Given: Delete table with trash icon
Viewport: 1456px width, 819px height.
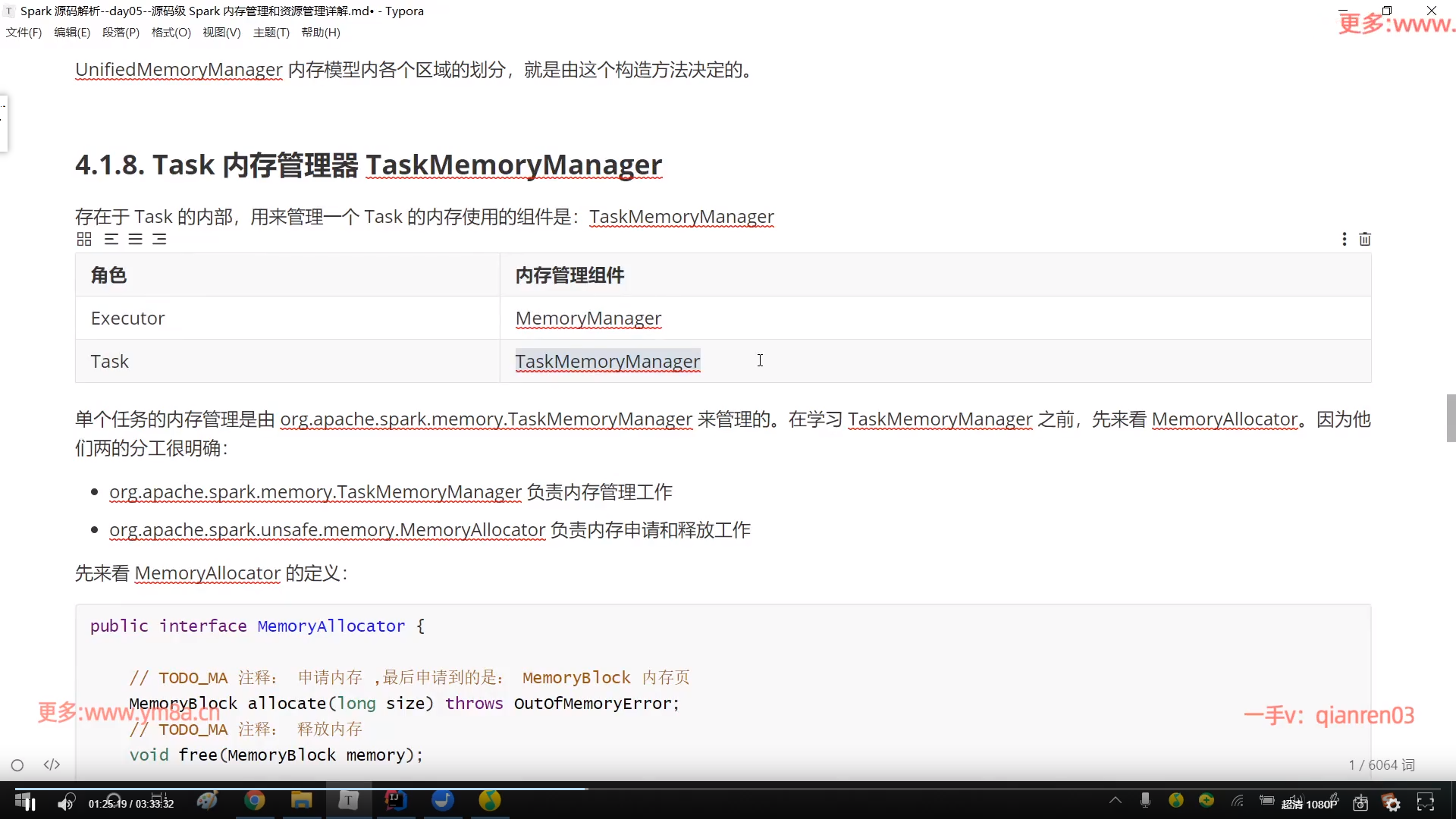Looking at the screenshot, I should pyautogui.click(x=1365, y=240).
